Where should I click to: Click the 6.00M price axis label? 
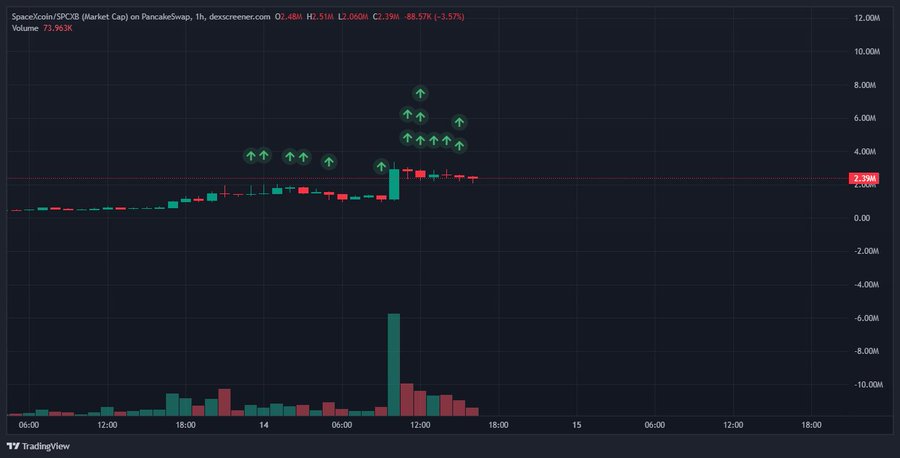pos(865,118)
